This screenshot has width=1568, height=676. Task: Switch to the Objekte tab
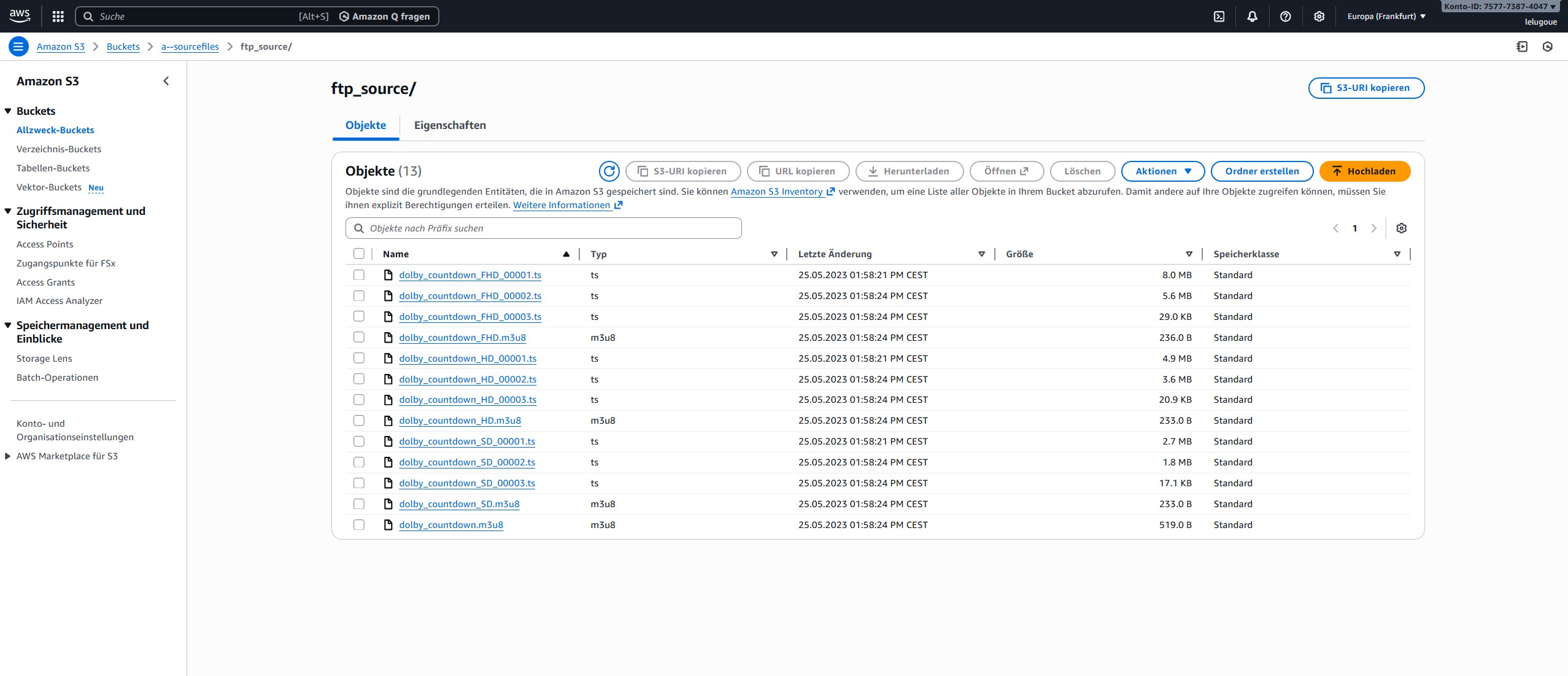tap(366, 125)
